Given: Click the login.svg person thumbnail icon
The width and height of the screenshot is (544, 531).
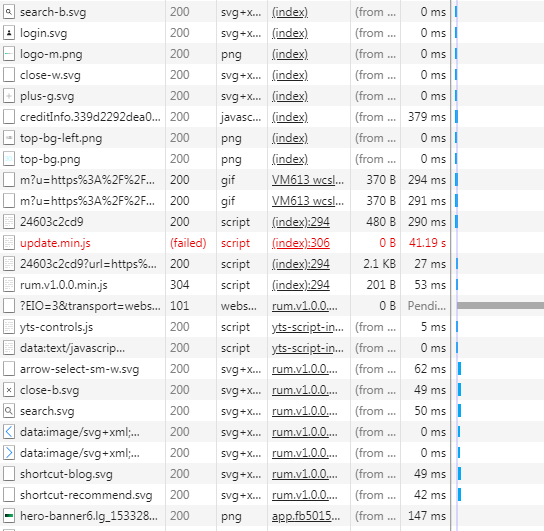Looking at the screenshot, I should click(9, 33).
